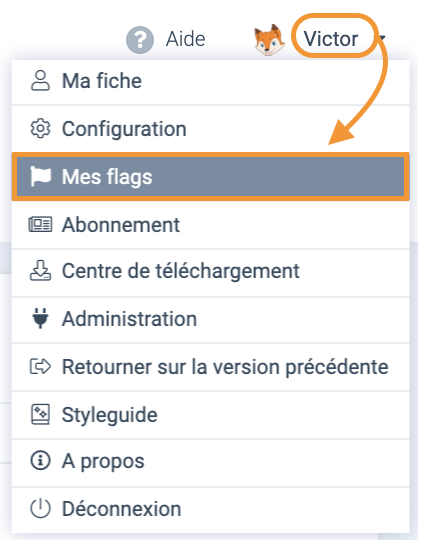Screen dimensions: 422x540
Task: Click the info circle icon beside A propos
Action: (40, 460)
